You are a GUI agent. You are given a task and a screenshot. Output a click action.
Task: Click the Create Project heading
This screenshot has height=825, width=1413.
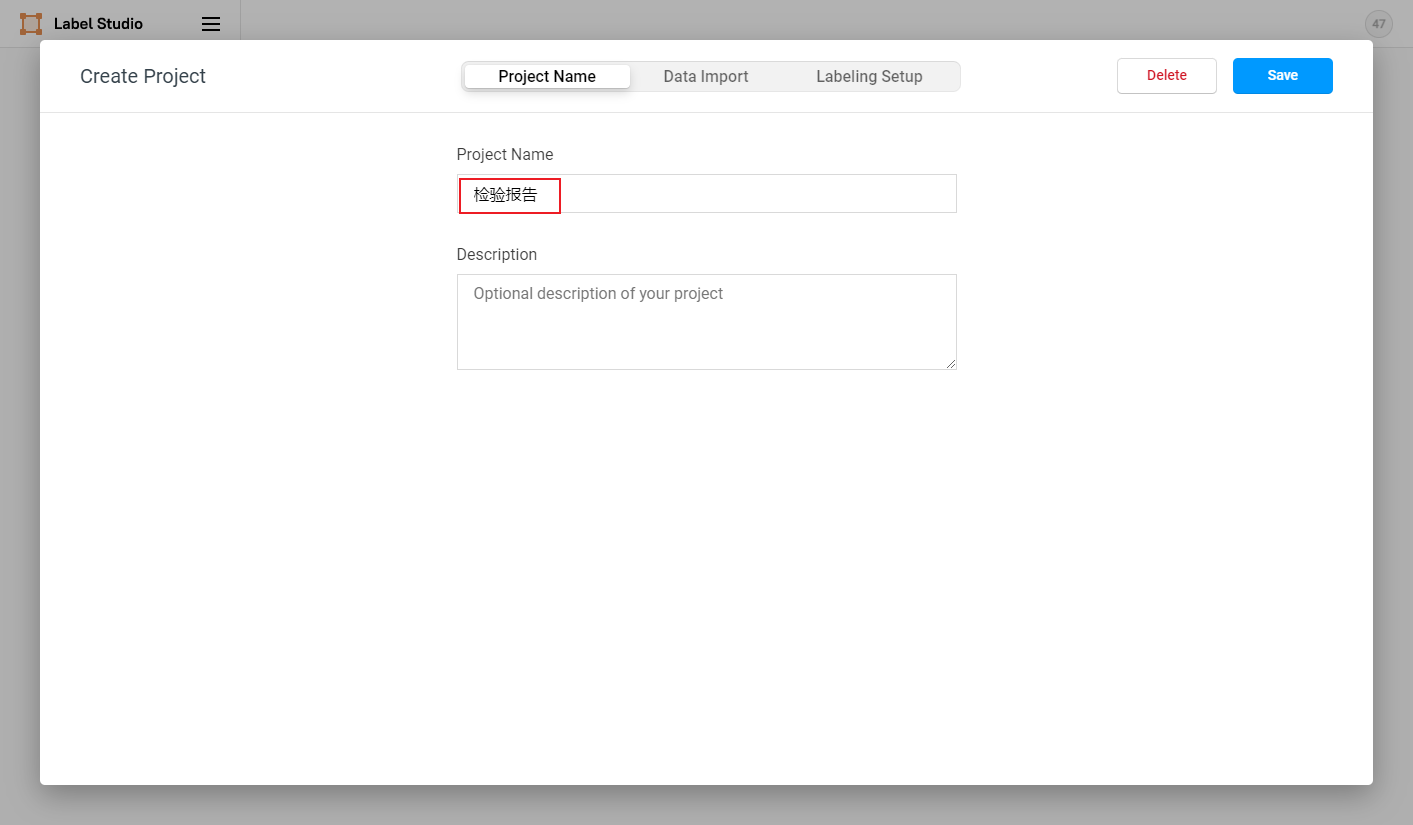pyautogui.click(x=143, y=77)
